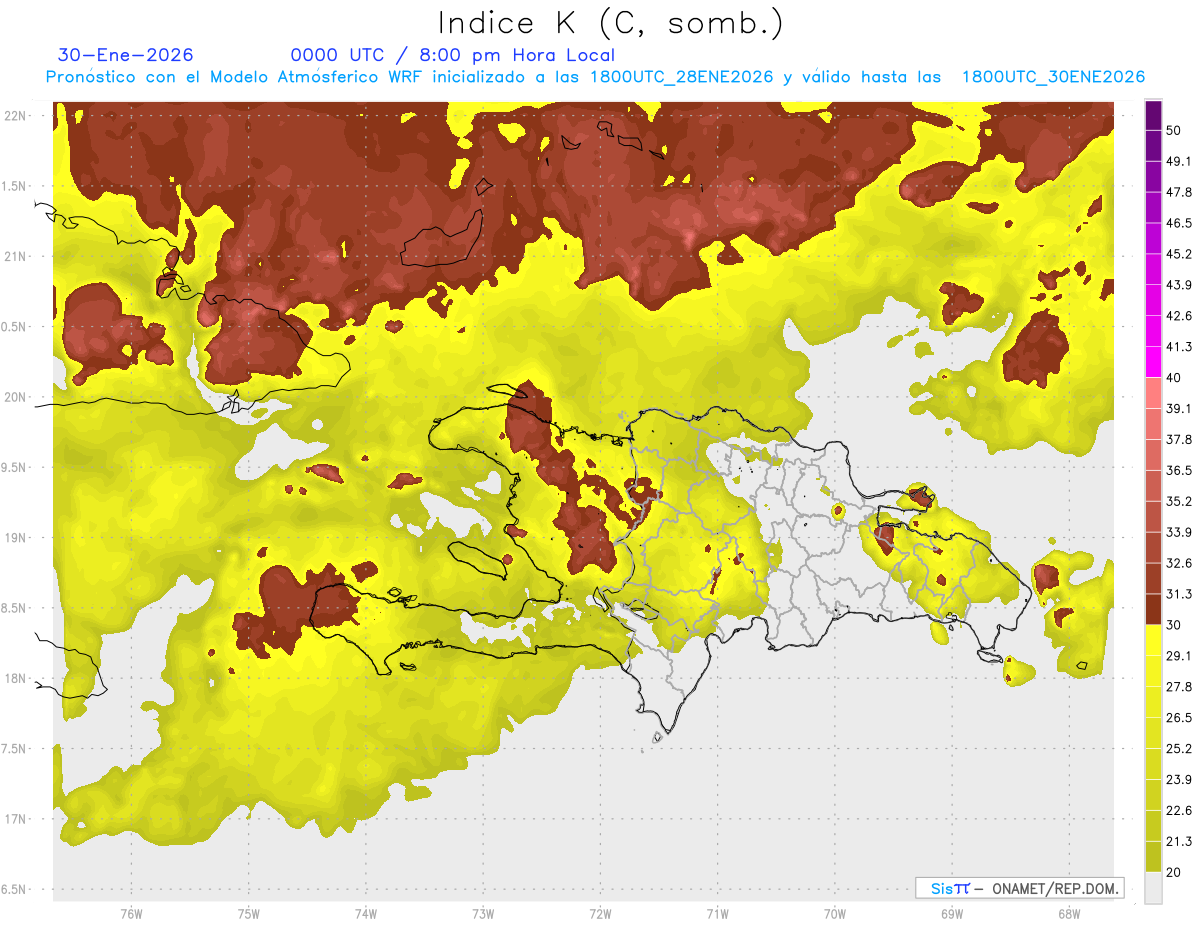Click the legend value "31.3"
1200x927 pixels.
[x=1180, y=594]
